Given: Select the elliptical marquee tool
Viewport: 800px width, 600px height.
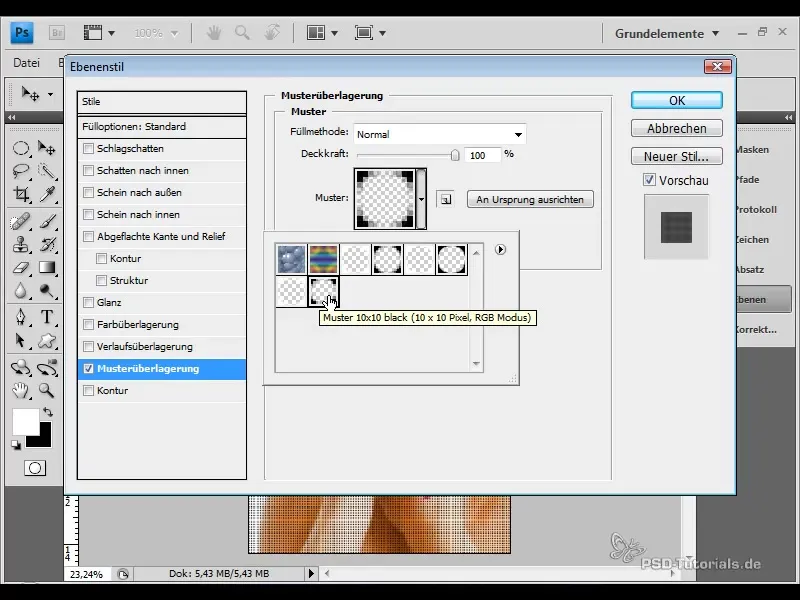Looking at the screenshot, I should click(21, 148).
